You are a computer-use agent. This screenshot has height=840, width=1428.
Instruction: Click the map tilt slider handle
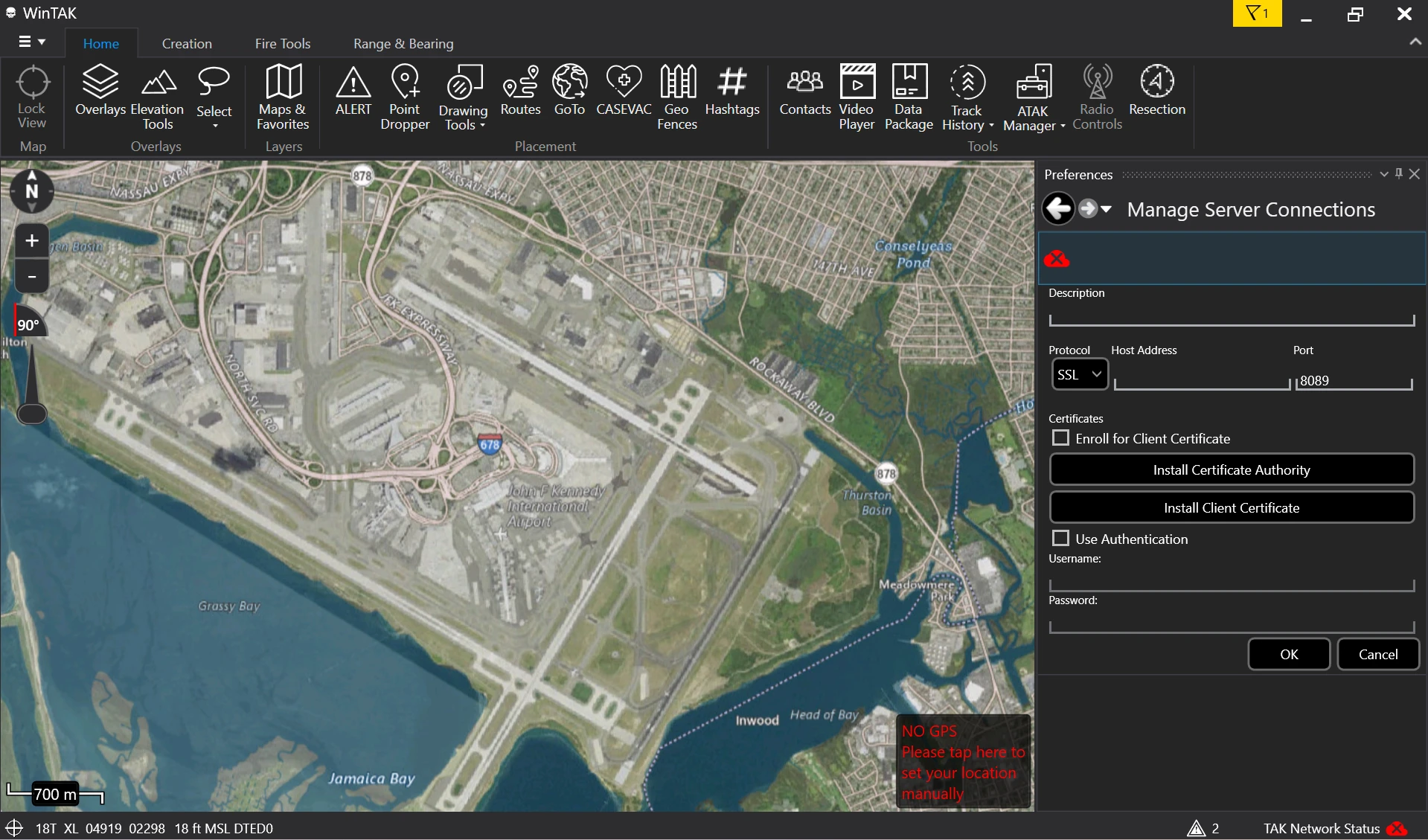point(32,414)
